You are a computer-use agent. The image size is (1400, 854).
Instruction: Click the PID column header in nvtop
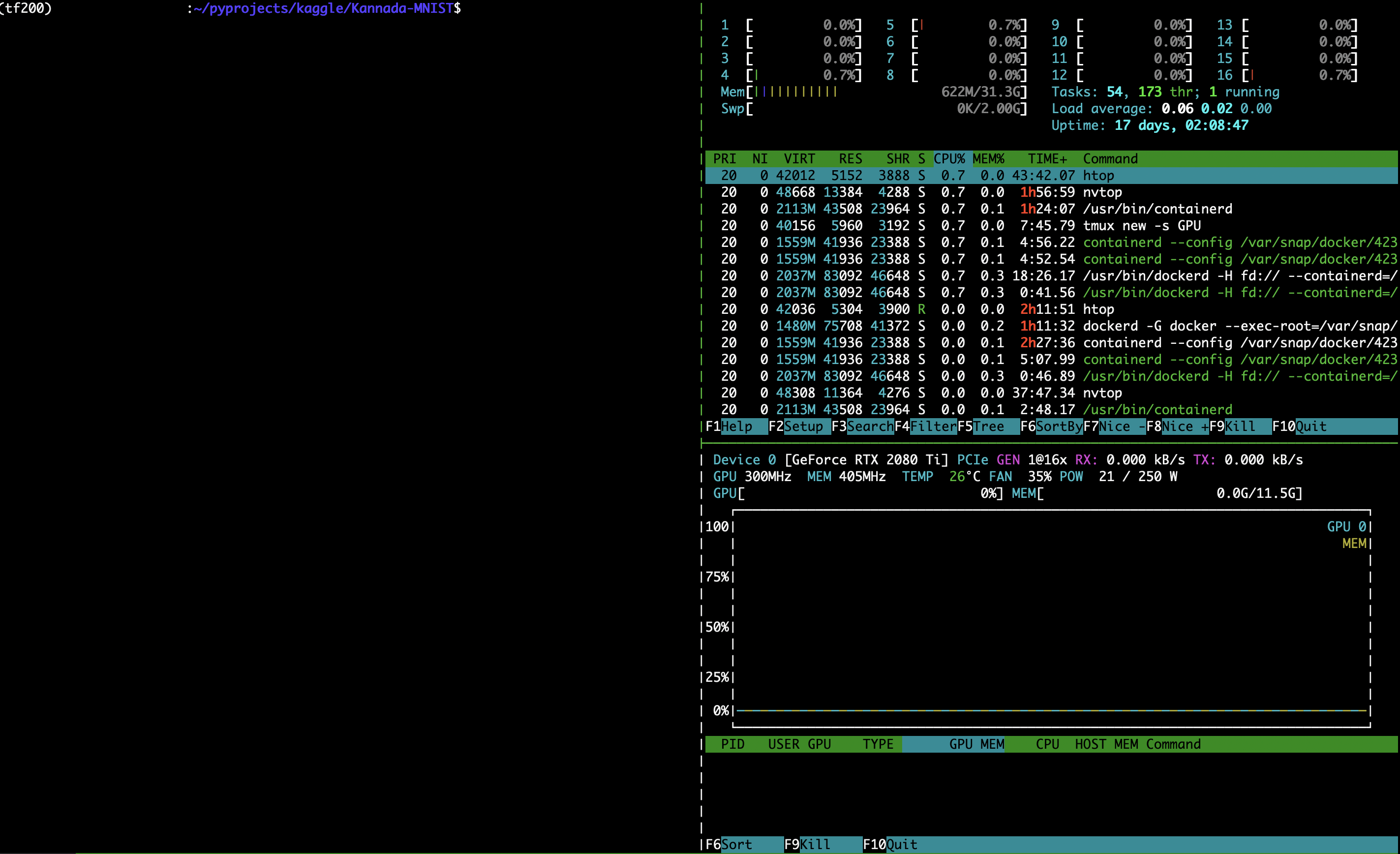pyautogui.click(x=732, y=744)
